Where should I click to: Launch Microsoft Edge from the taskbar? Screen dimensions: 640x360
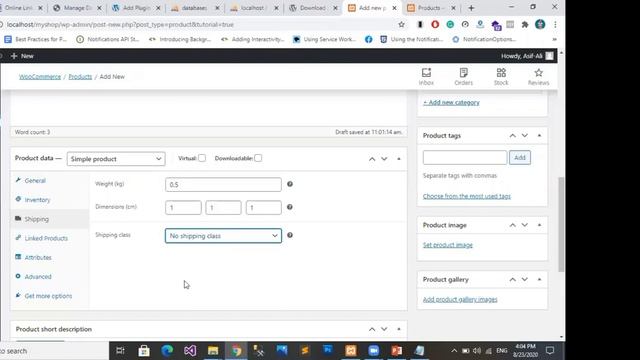tap(167, 351)
